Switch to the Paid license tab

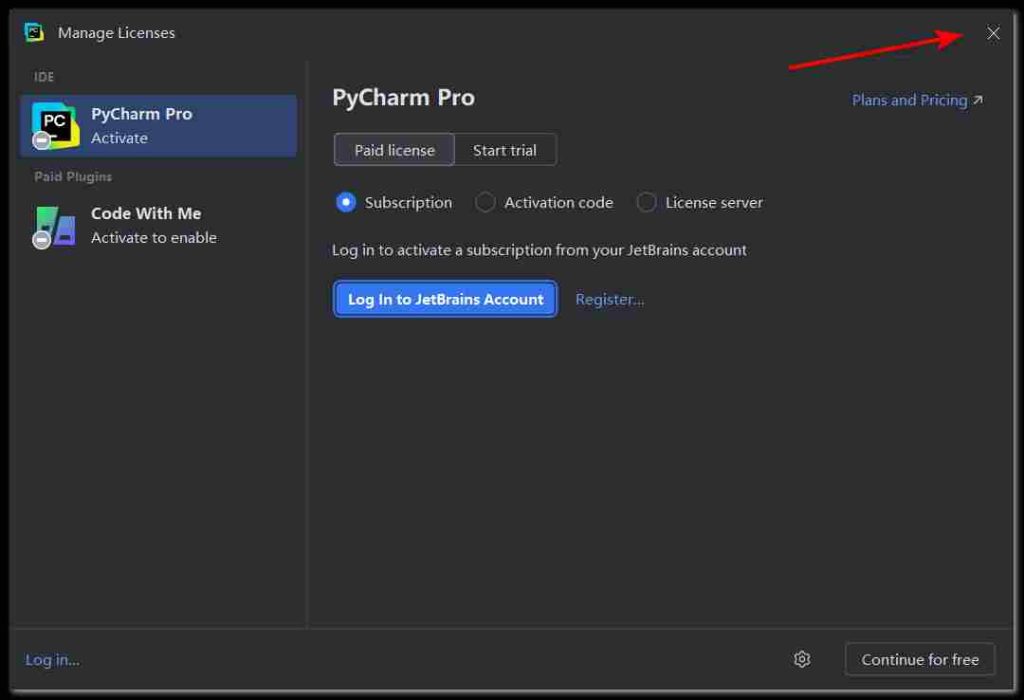[x=394, y=150]
